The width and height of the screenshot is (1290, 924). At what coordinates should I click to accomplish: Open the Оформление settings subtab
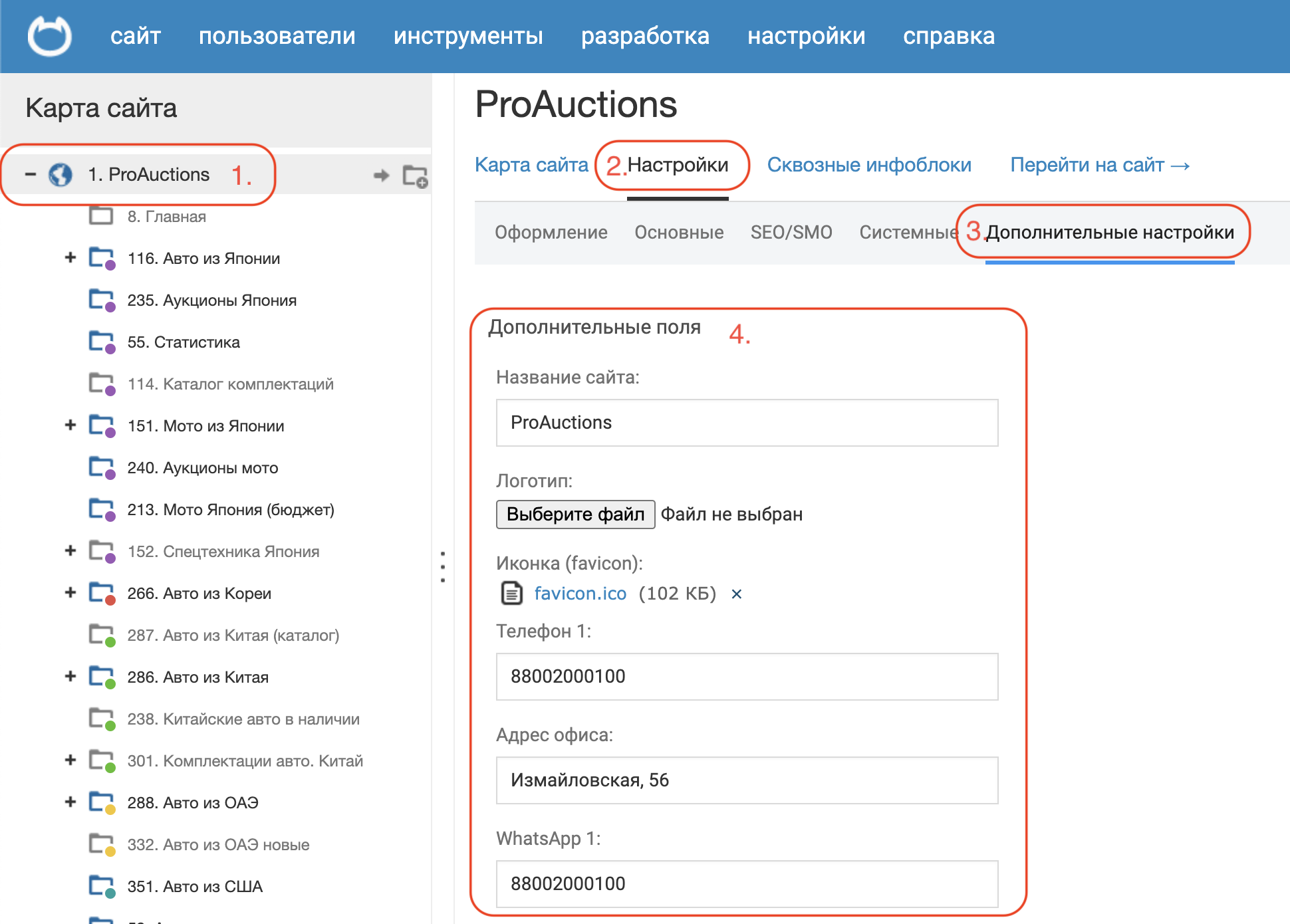551,232
